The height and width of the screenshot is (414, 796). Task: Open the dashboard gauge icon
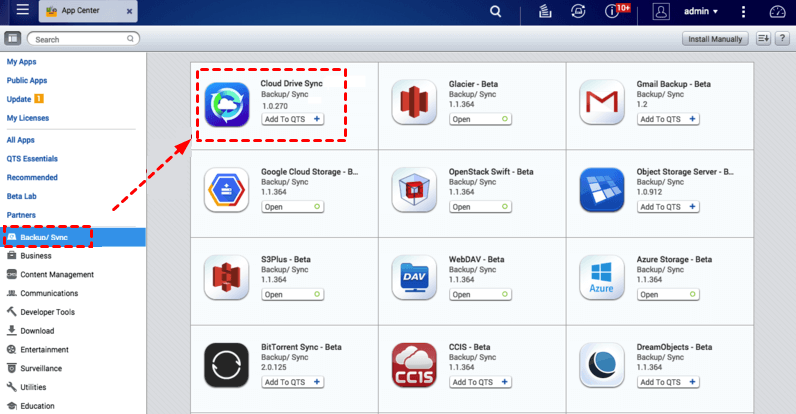pos(777,11)
